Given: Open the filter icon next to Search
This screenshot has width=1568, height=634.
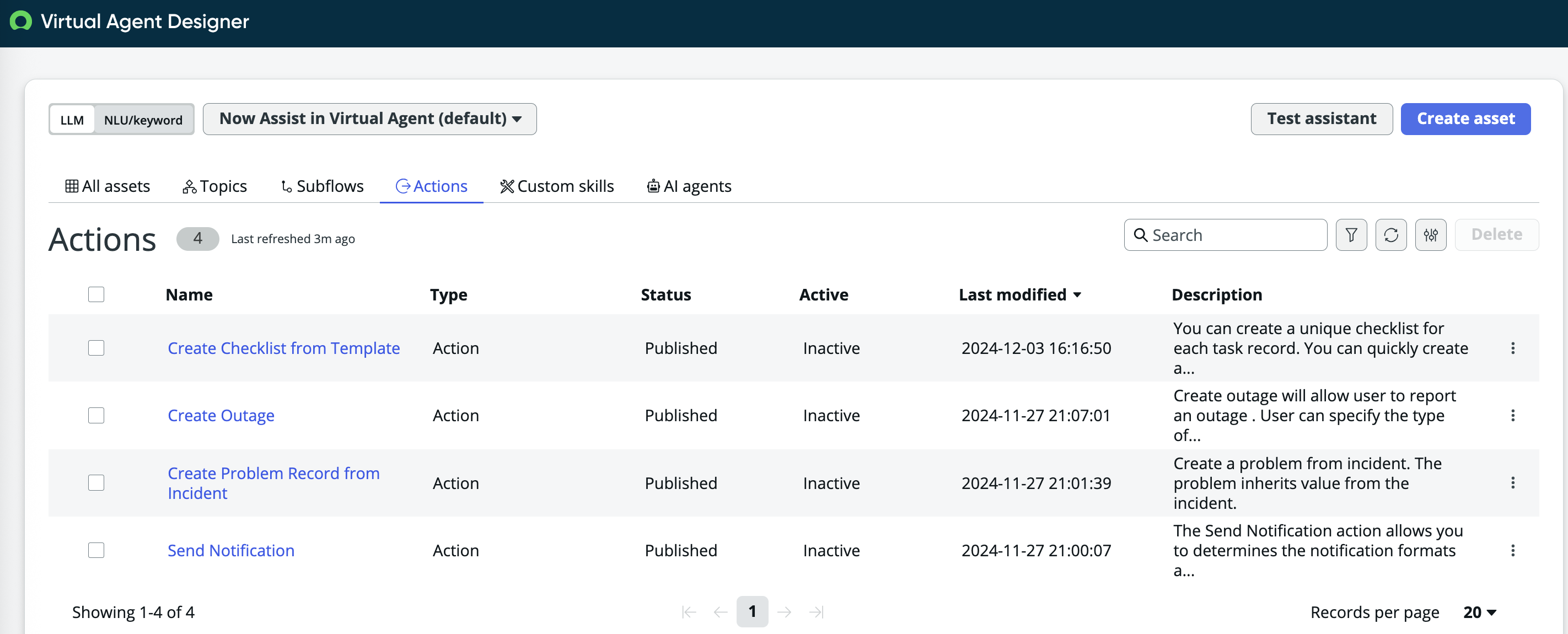Looking at the screenshot, I should 1351,235.
